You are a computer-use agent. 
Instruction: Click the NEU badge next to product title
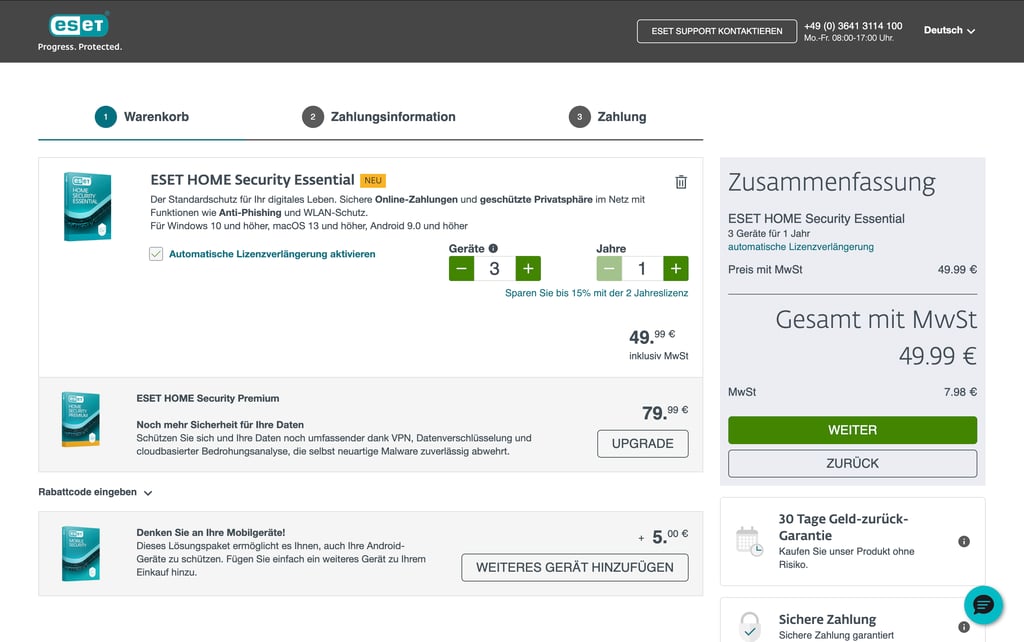click(373, 180)
